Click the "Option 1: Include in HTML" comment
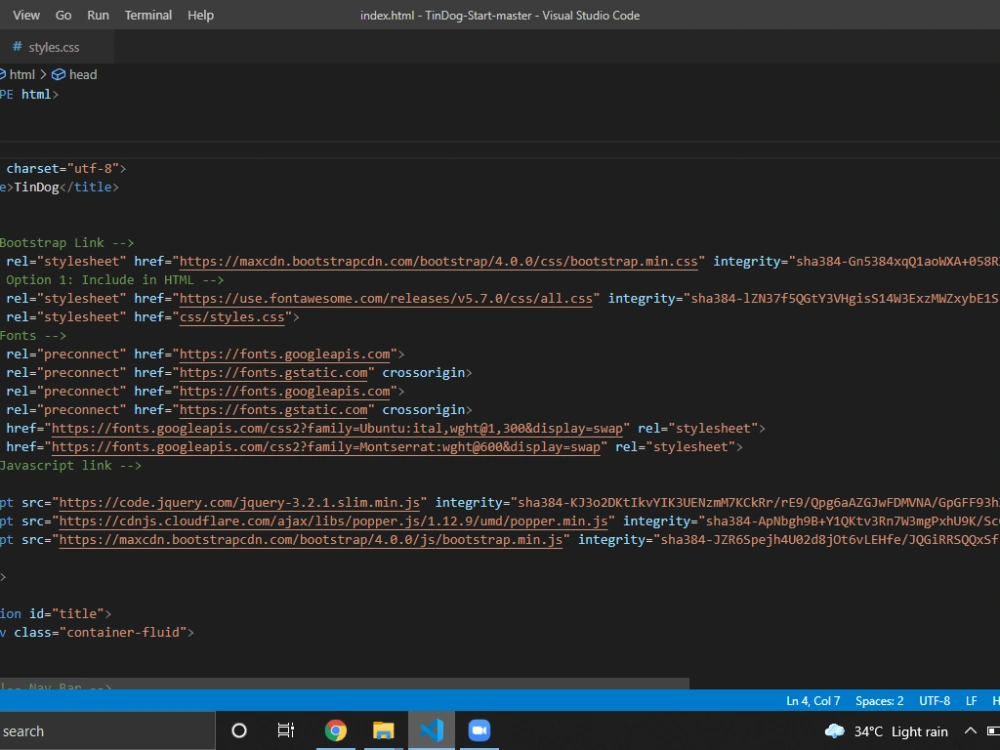1000x750 pixels. (x=115, y=280)
